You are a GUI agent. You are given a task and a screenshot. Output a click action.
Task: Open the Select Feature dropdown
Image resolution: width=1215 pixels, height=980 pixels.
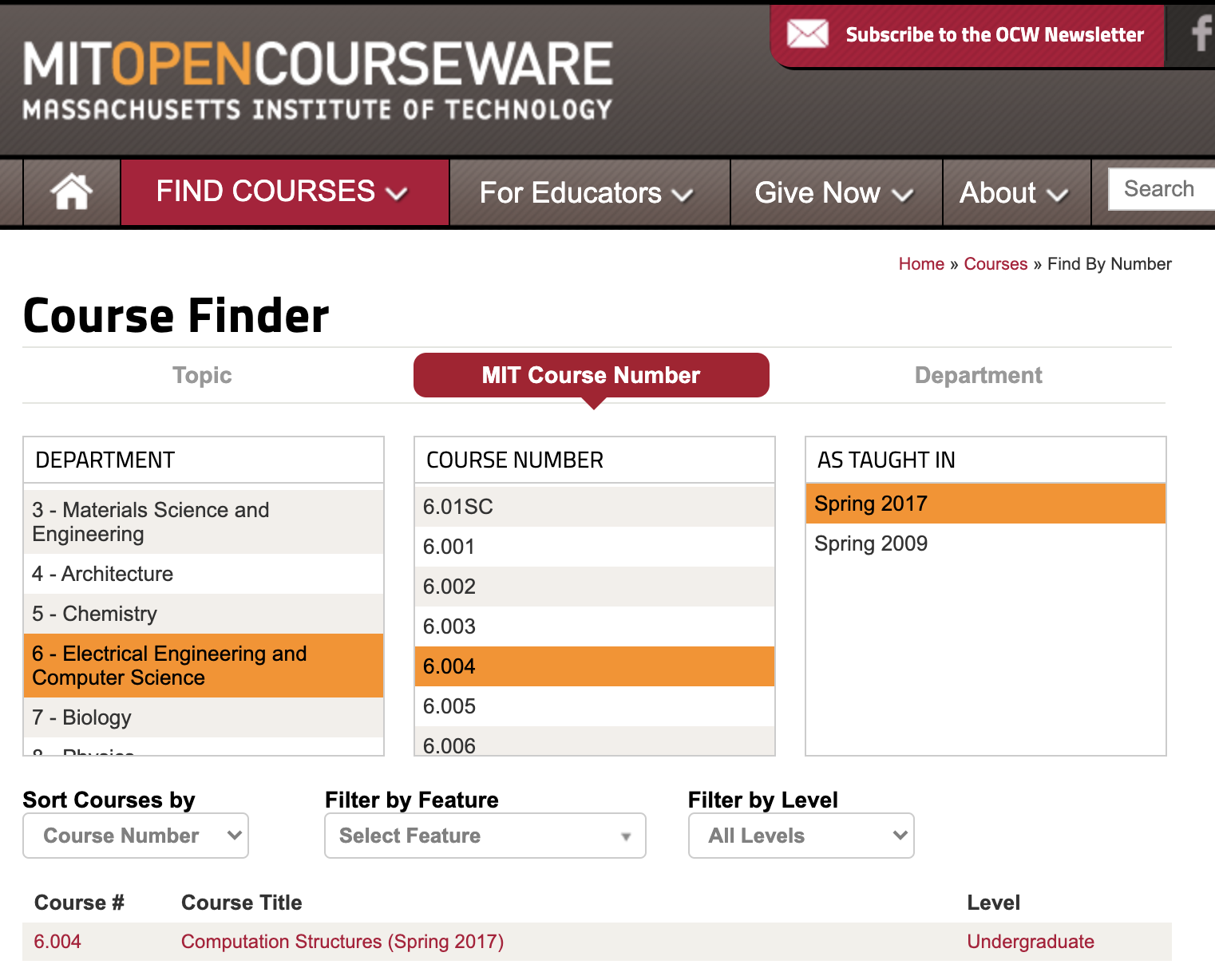[485, 836]
